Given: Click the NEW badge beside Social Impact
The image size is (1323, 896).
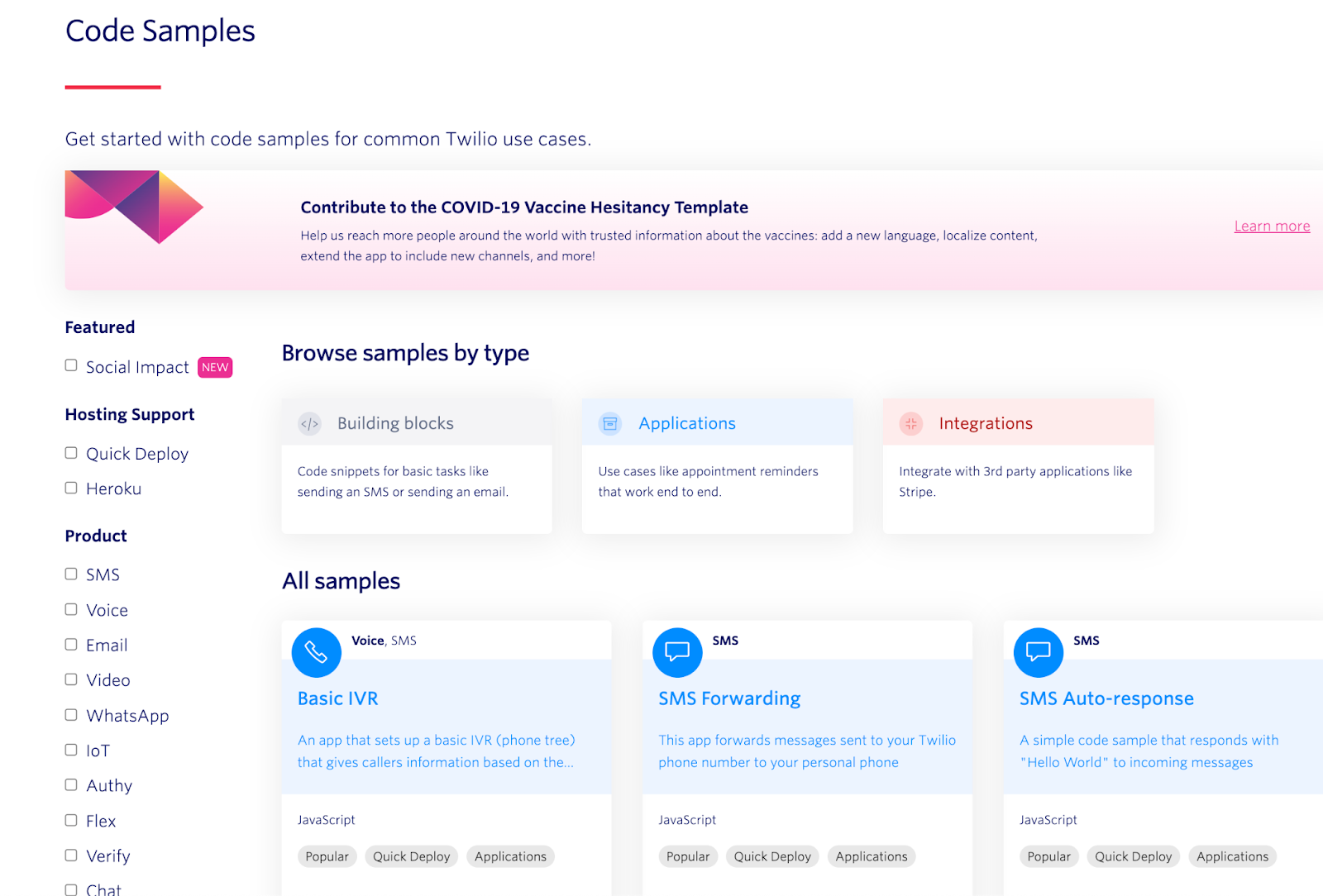Looking at the screenshot, I should pyautogui.click(x=215, y=367).
